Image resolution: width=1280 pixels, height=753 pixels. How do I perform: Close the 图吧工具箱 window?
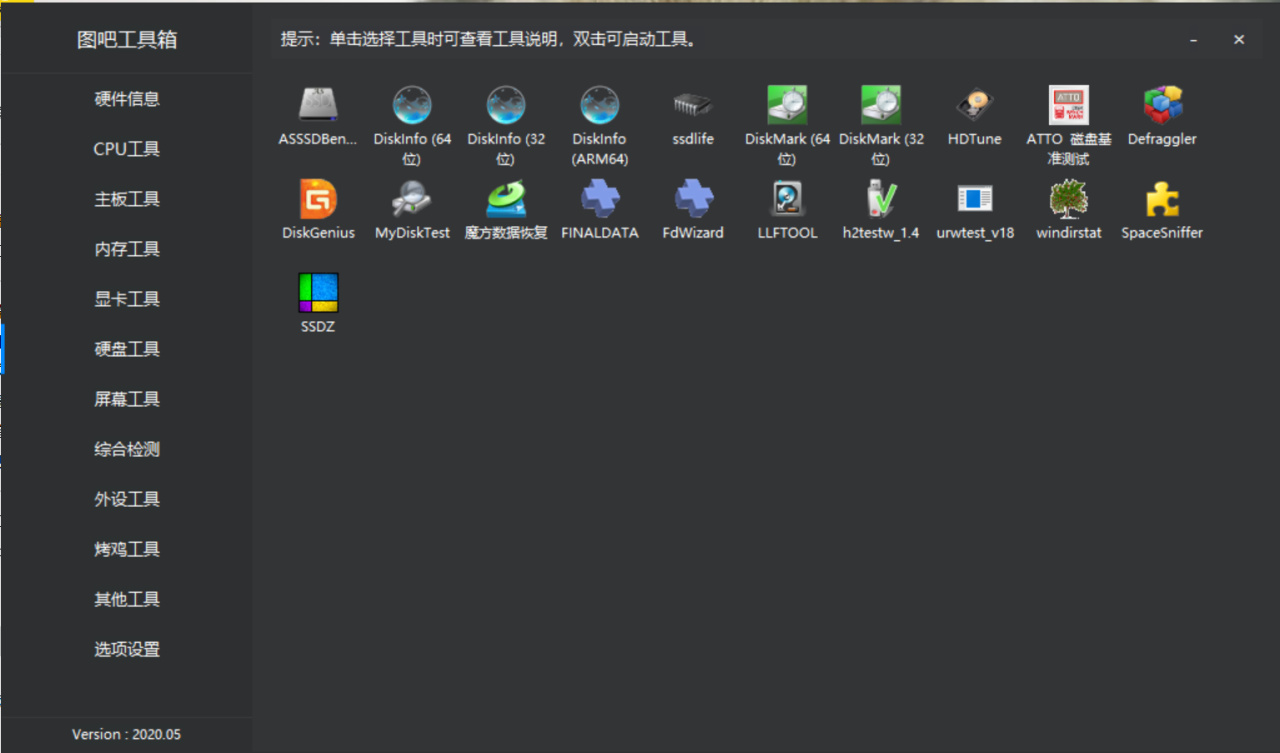(1239, 40)
